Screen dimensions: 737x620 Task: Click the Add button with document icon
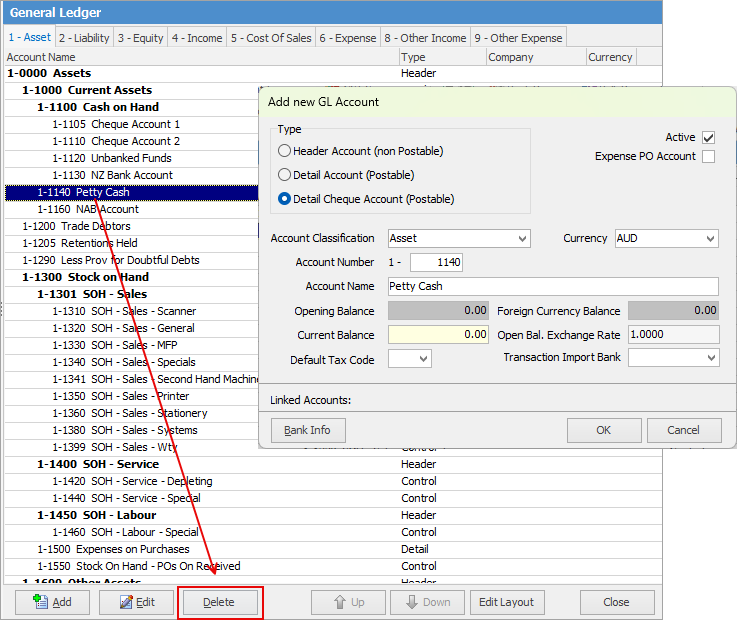[x=52, y=602]
